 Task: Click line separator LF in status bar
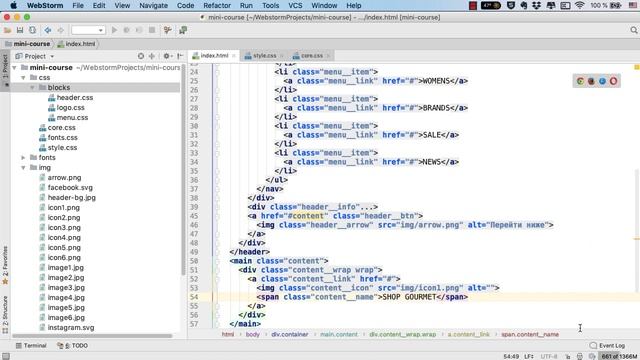tap(529, 356)
